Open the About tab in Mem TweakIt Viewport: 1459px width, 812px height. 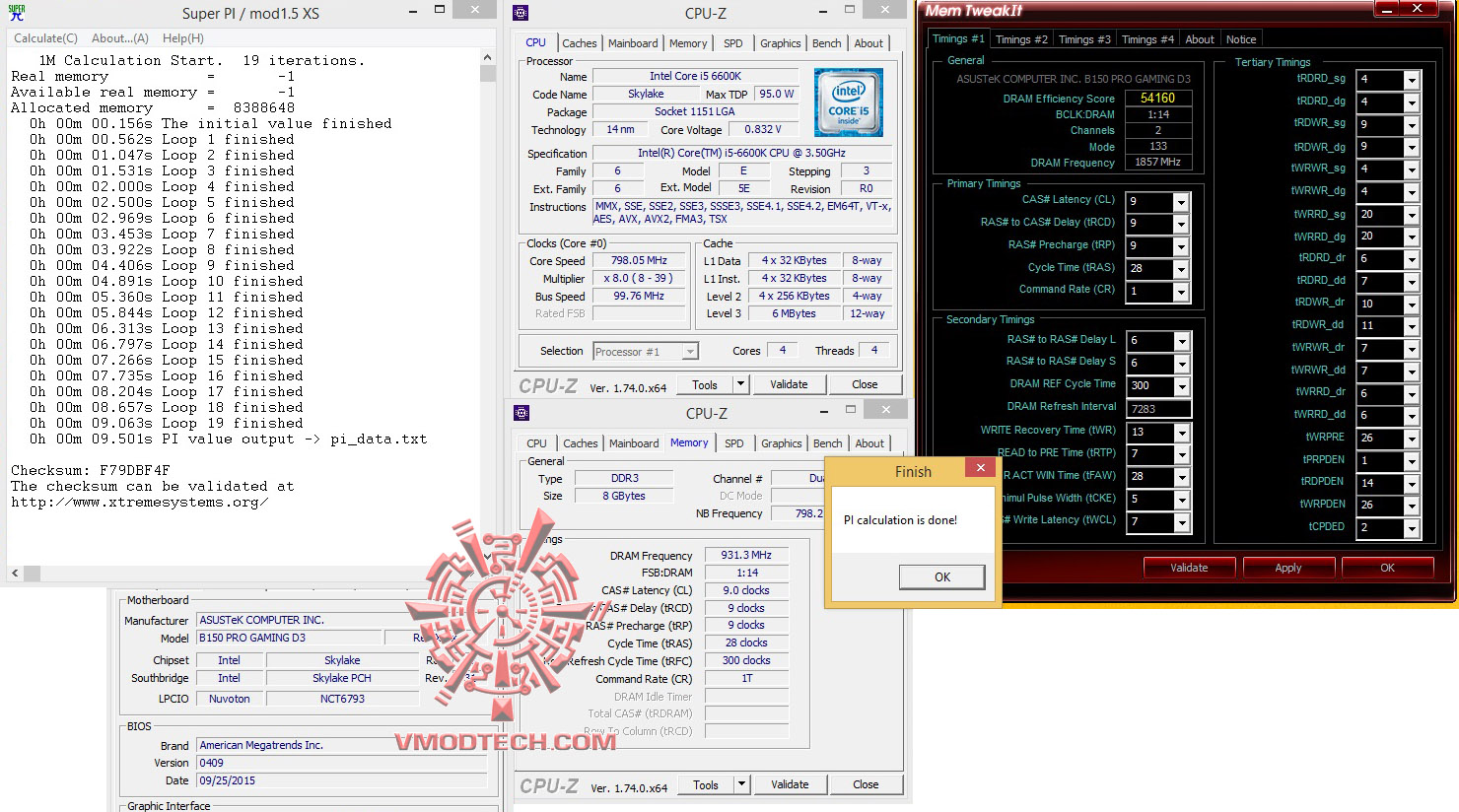tap(1200, 39)
